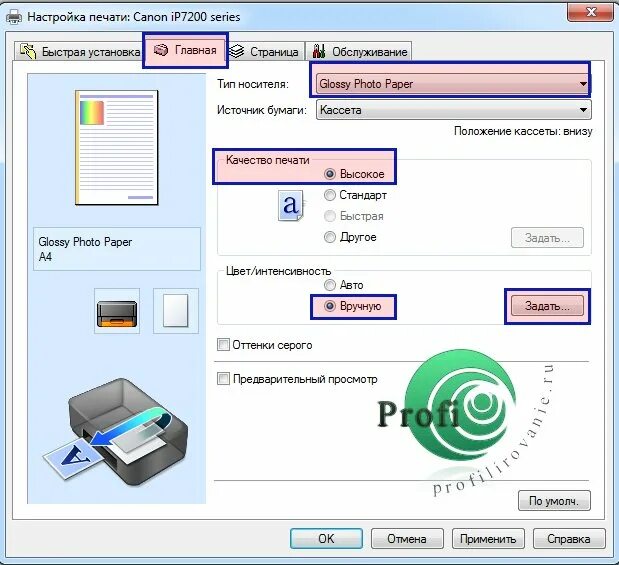Click the Страница tab stacked pages icon
The width and height of the screenshot is (619, 565).
pyautogui.click(x=237, y=51)
